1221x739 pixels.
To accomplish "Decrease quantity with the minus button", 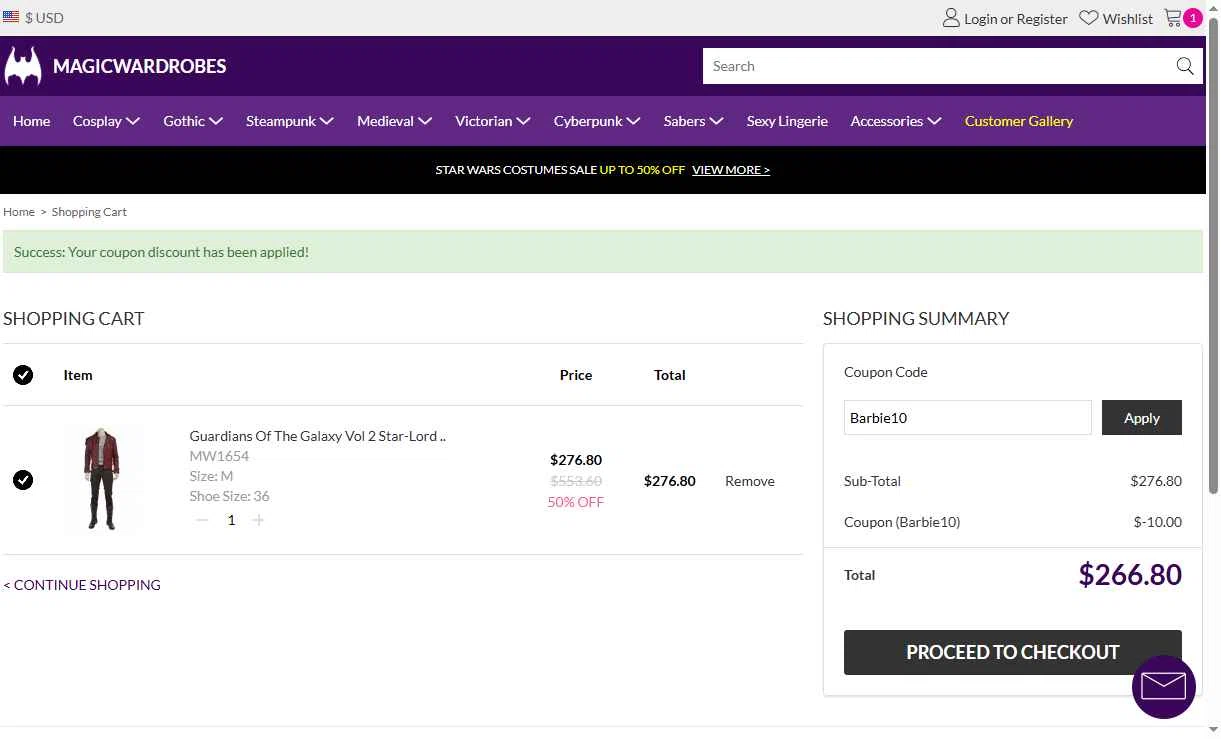I will click(x=203, y=520).
